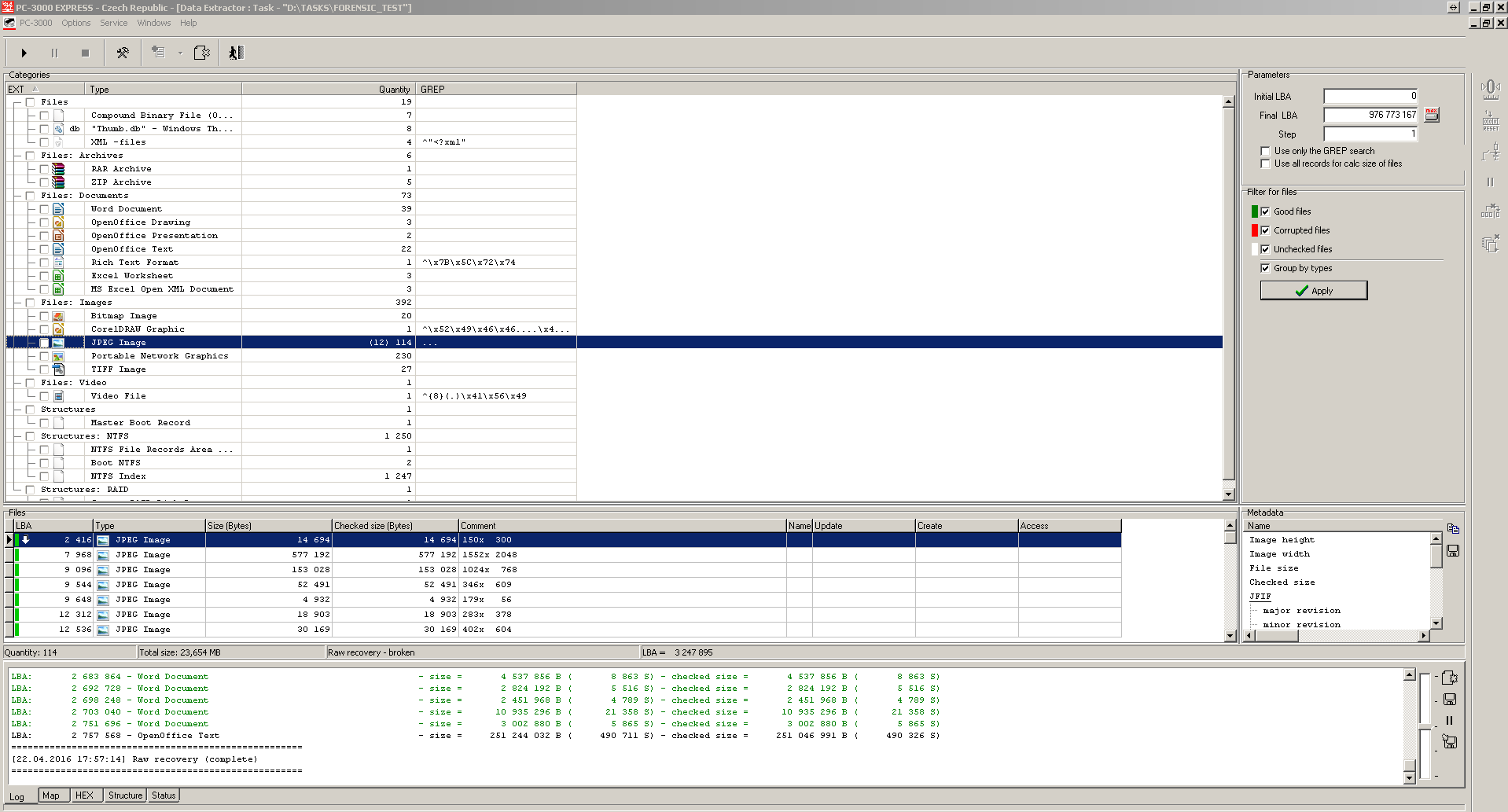The height and width of the screenshot is (812, 1508).
Task: Click the MAX button beside Final LBA
Action: (1432, 115)
